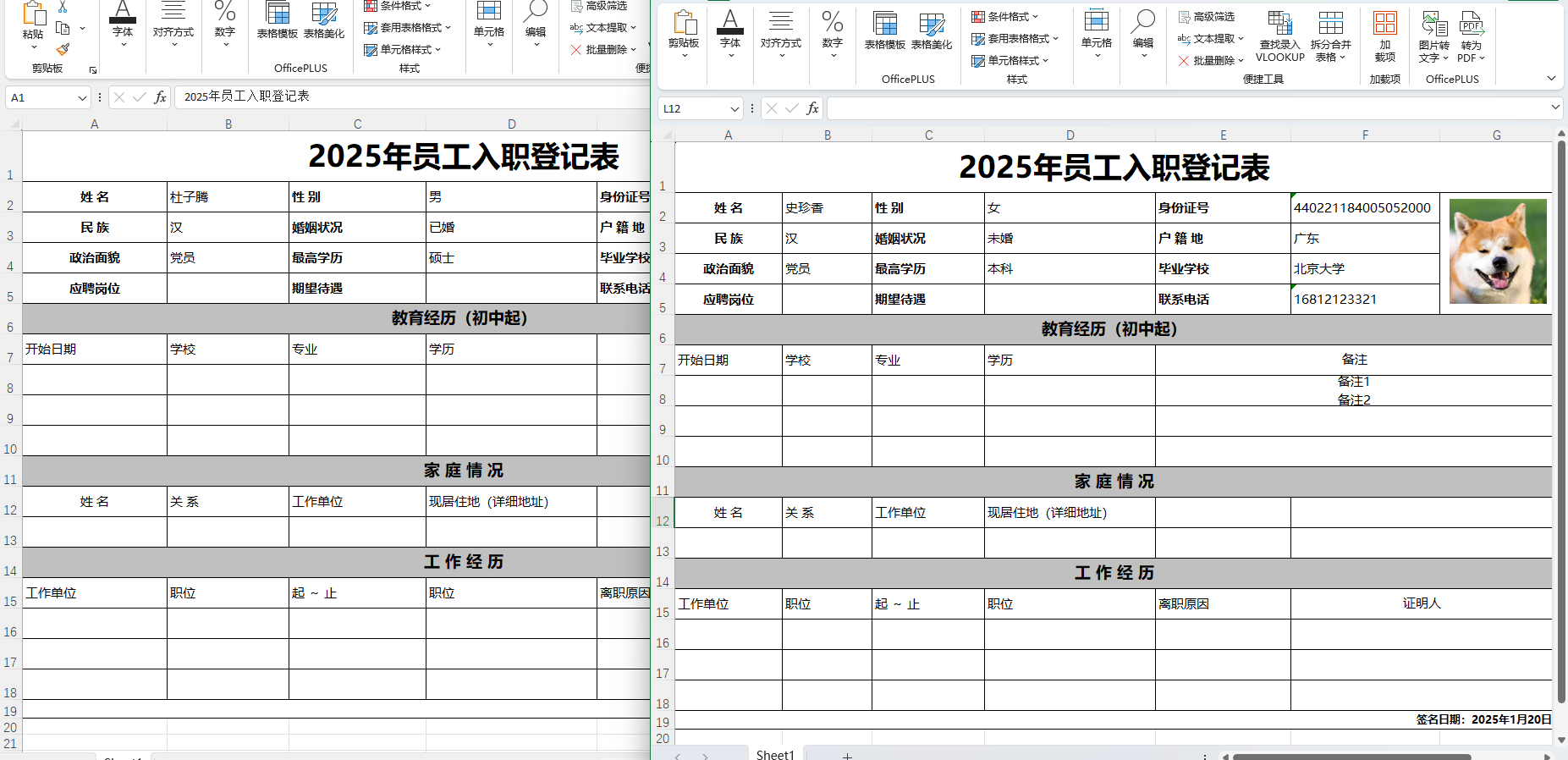Click the Cut scissors icon
1568x760 pixels.
point(63,7)
